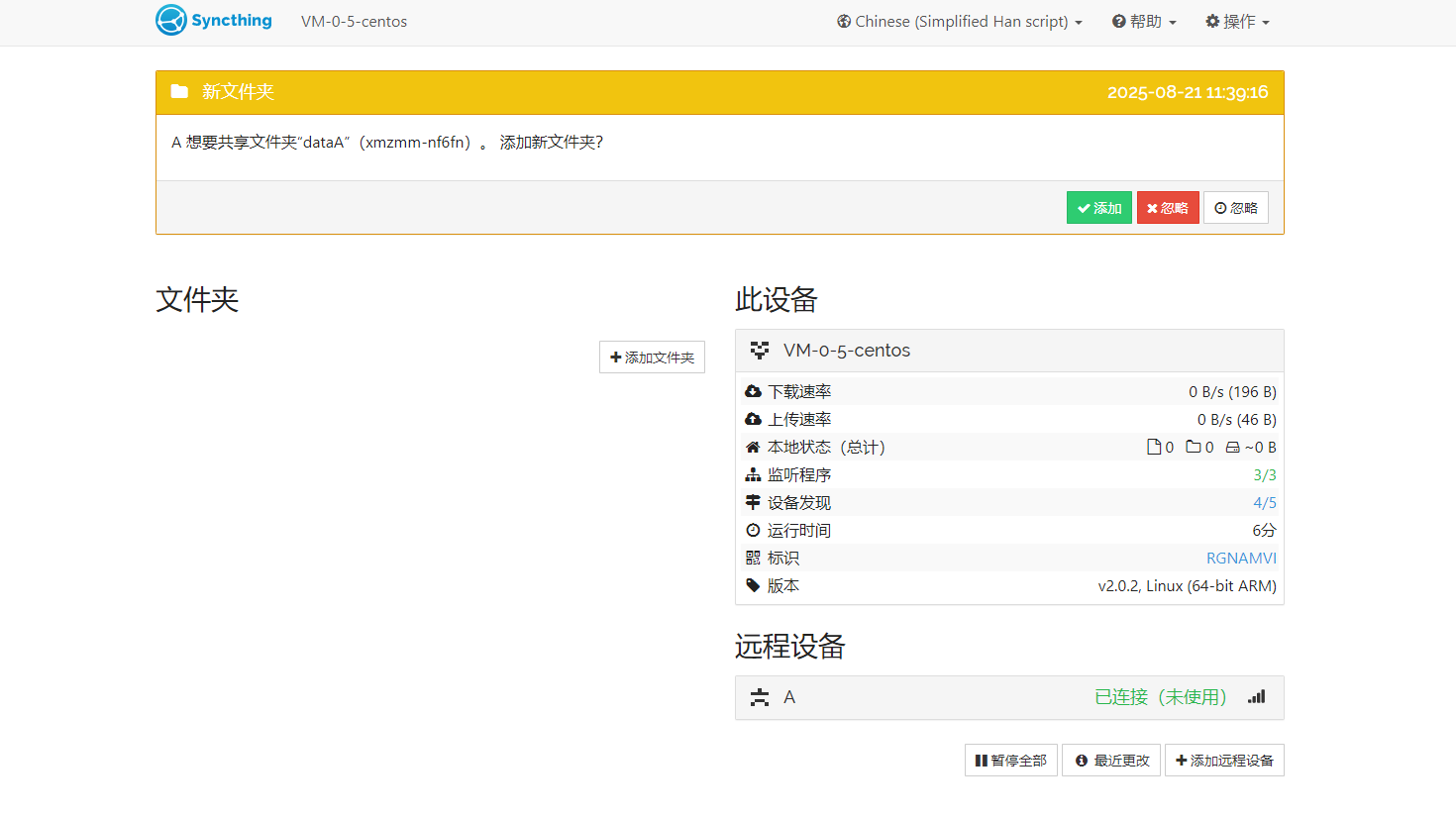
Task: Click the 远程设备 section heading
Action: click(790, 647)
